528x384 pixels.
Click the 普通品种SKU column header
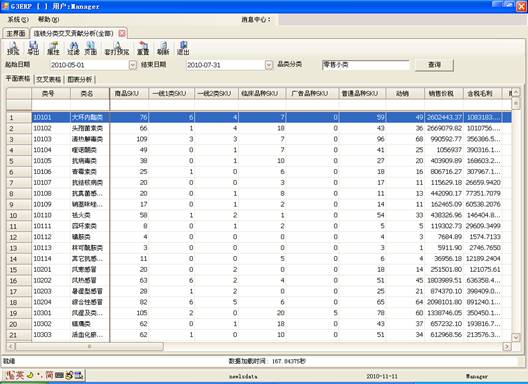(362, 93)
